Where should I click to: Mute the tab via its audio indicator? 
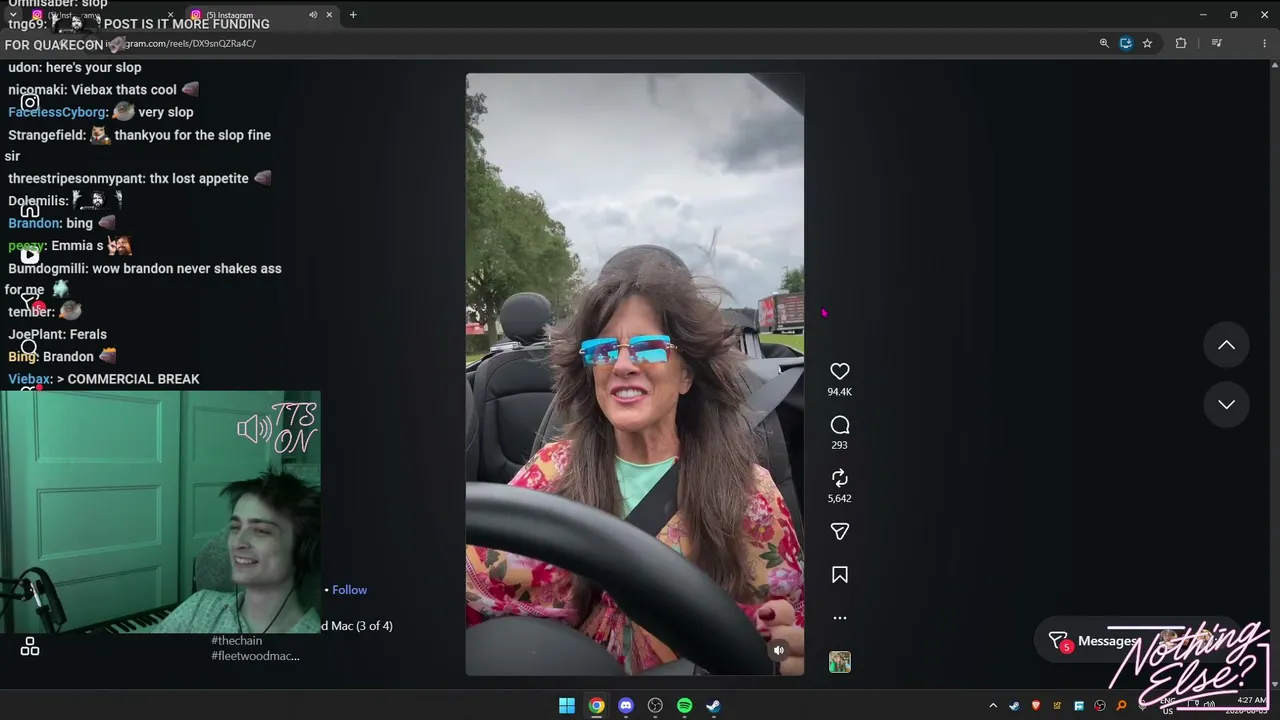point(313,15)
